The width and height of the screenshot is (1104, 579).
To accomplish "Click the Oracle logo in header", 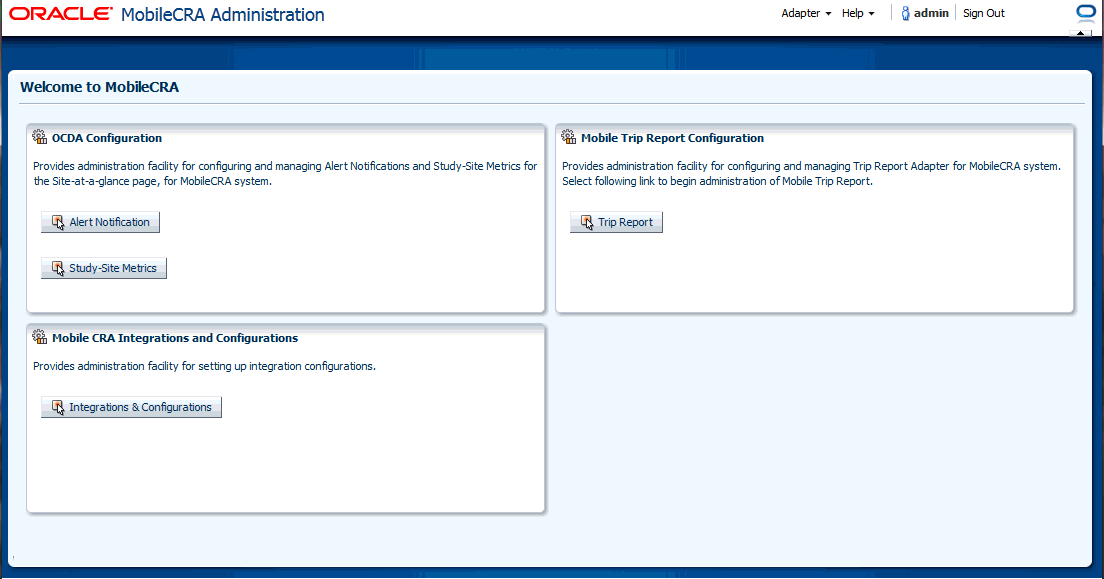I will pyautogui.click(x=61, y=14).
